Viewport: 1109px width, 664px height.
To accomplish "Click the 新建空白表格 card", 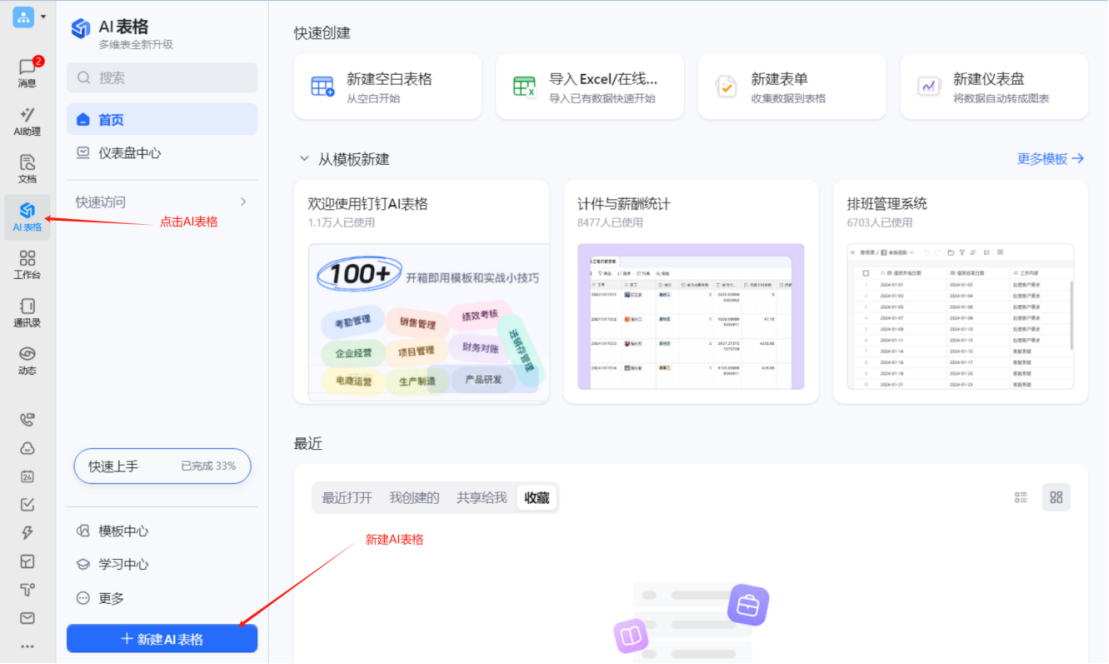I will (x=388, y=86).
